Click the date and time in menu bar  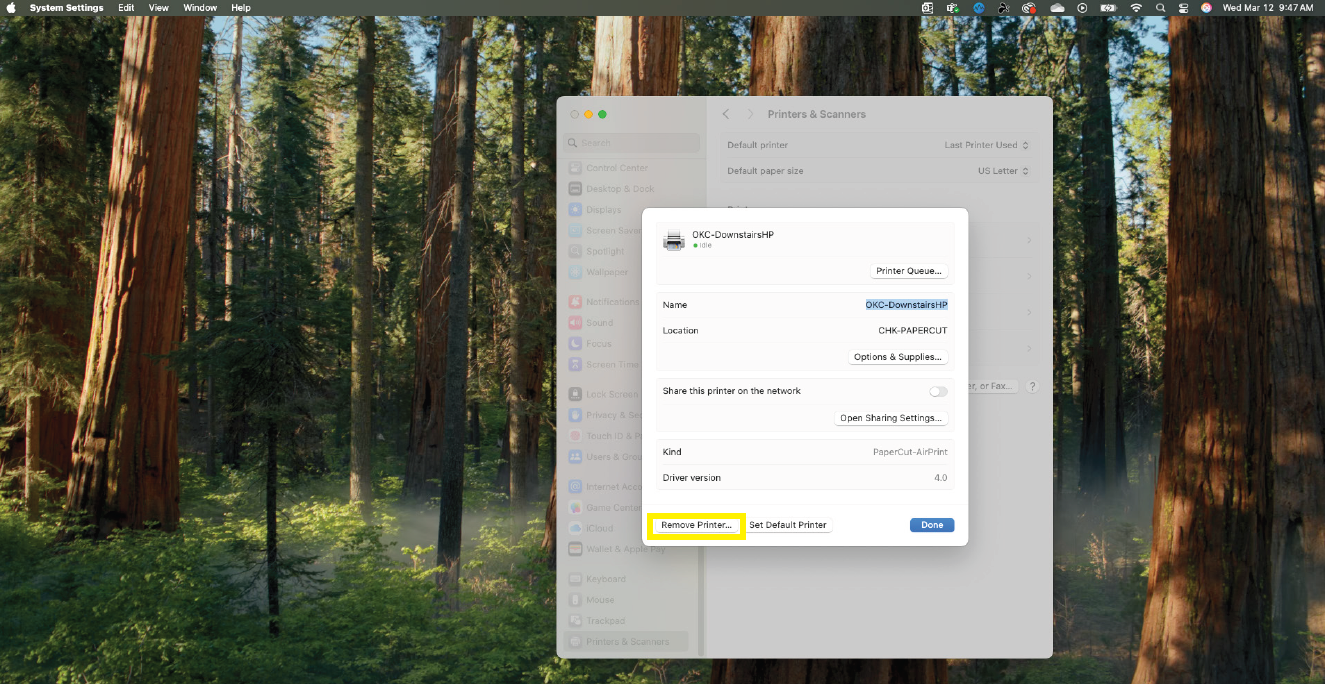pyautogui.click(x=1268, y=8)
